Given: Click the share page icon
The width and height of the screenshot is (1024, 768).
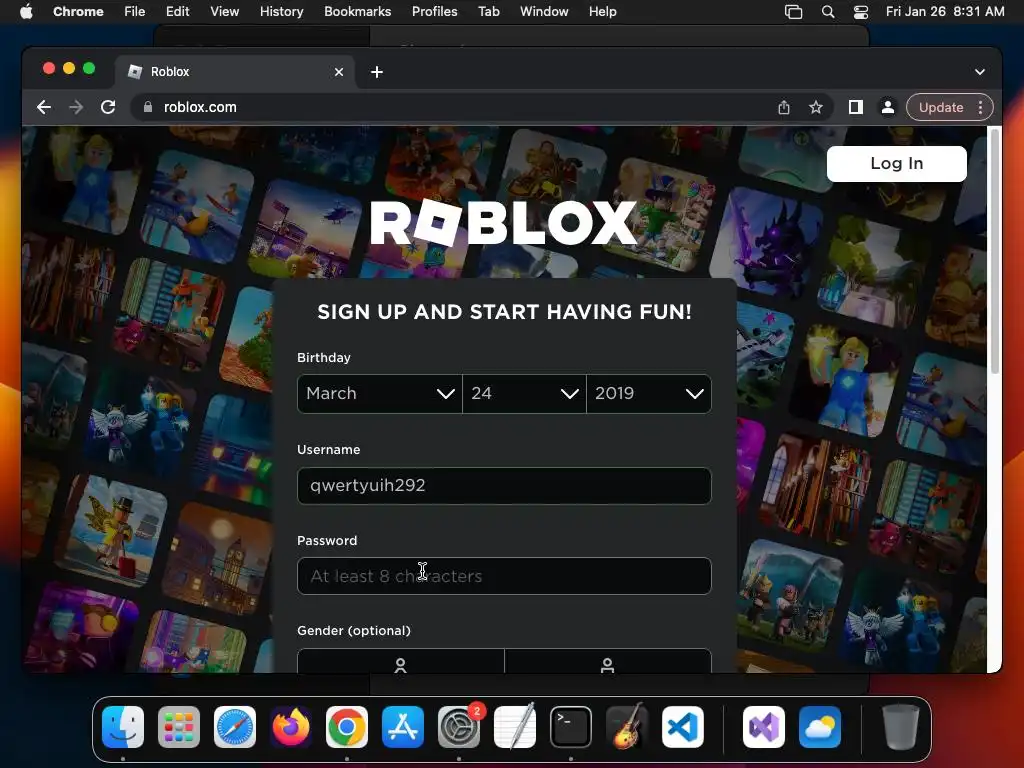Looking at the screenshot, I should pos(784,107).
